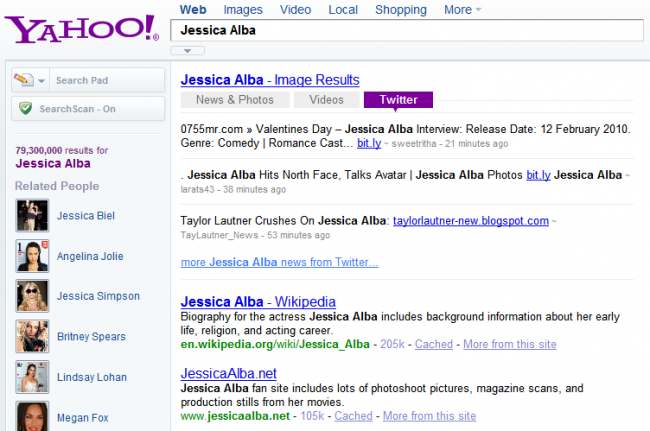
Task: Switch to the Shopping search tab
Action: pos(400,10)
